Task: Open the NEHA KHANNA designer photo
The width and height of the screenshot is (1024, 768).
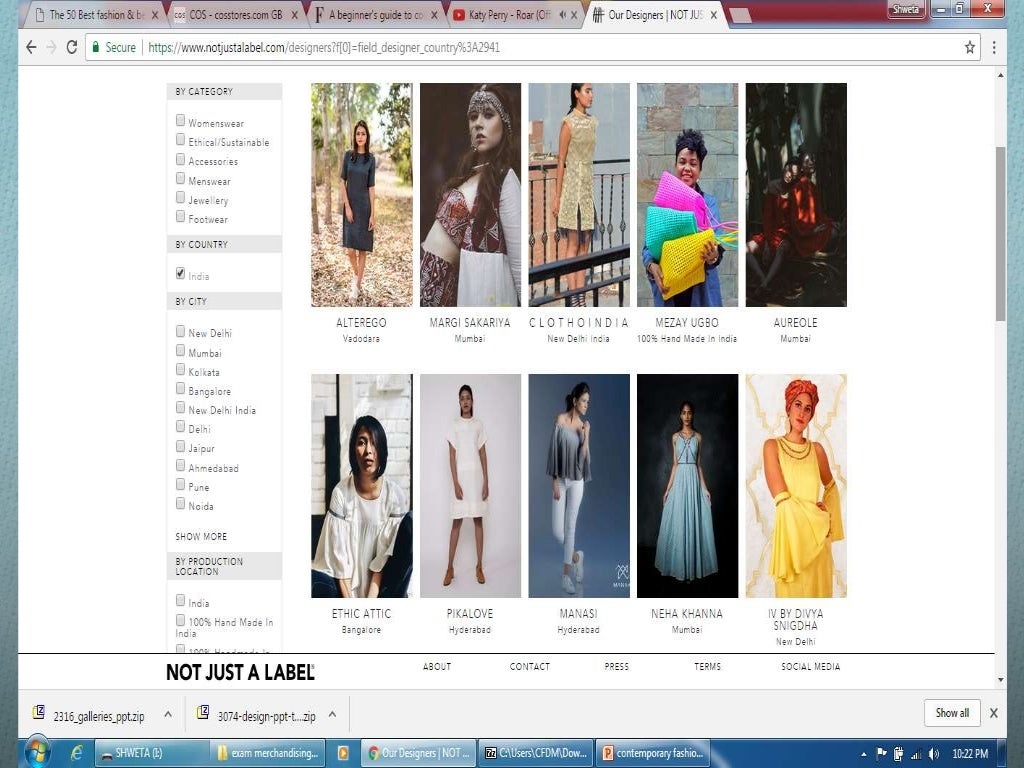Action: 688,486
